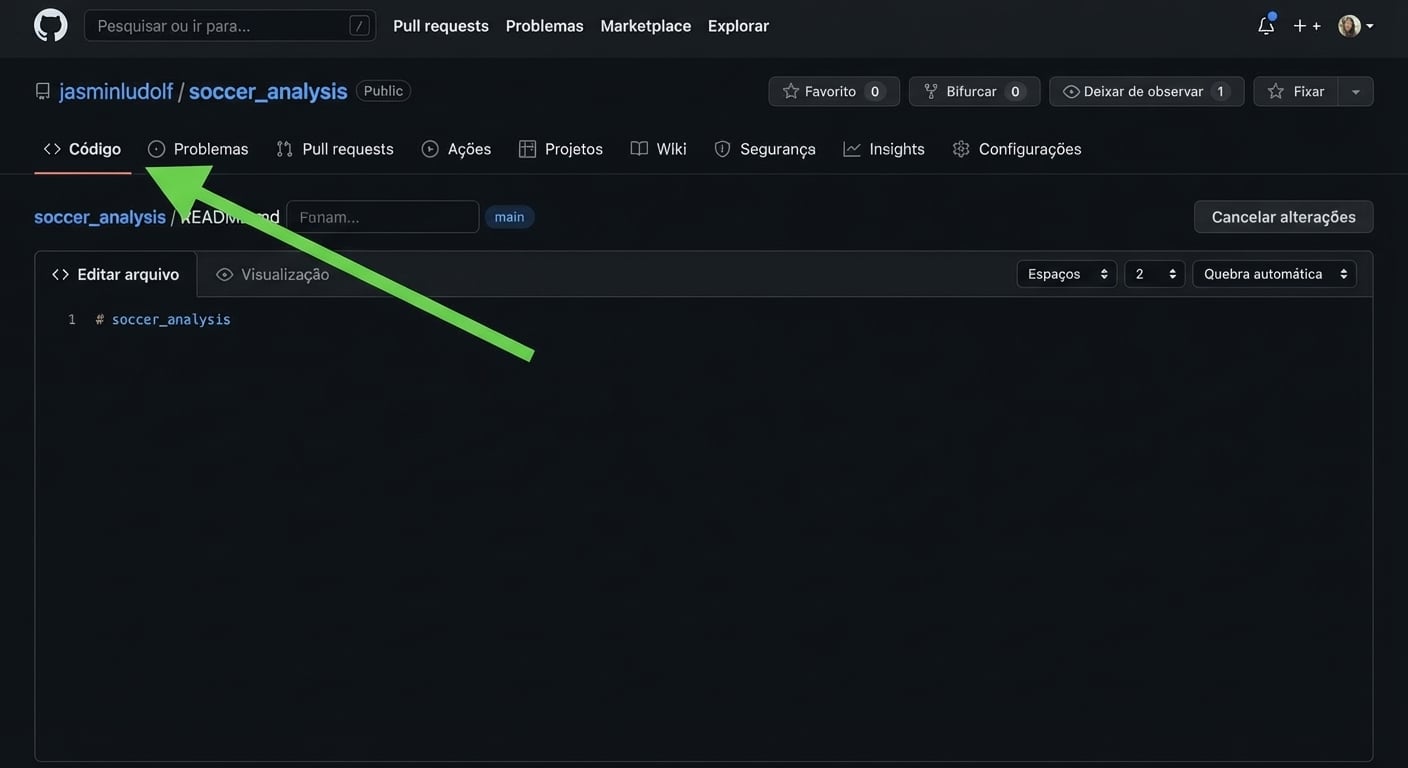Focus the 'Pesquisar ou ir para...' search box
1408x768 pixels.
[x=230, y=25]
